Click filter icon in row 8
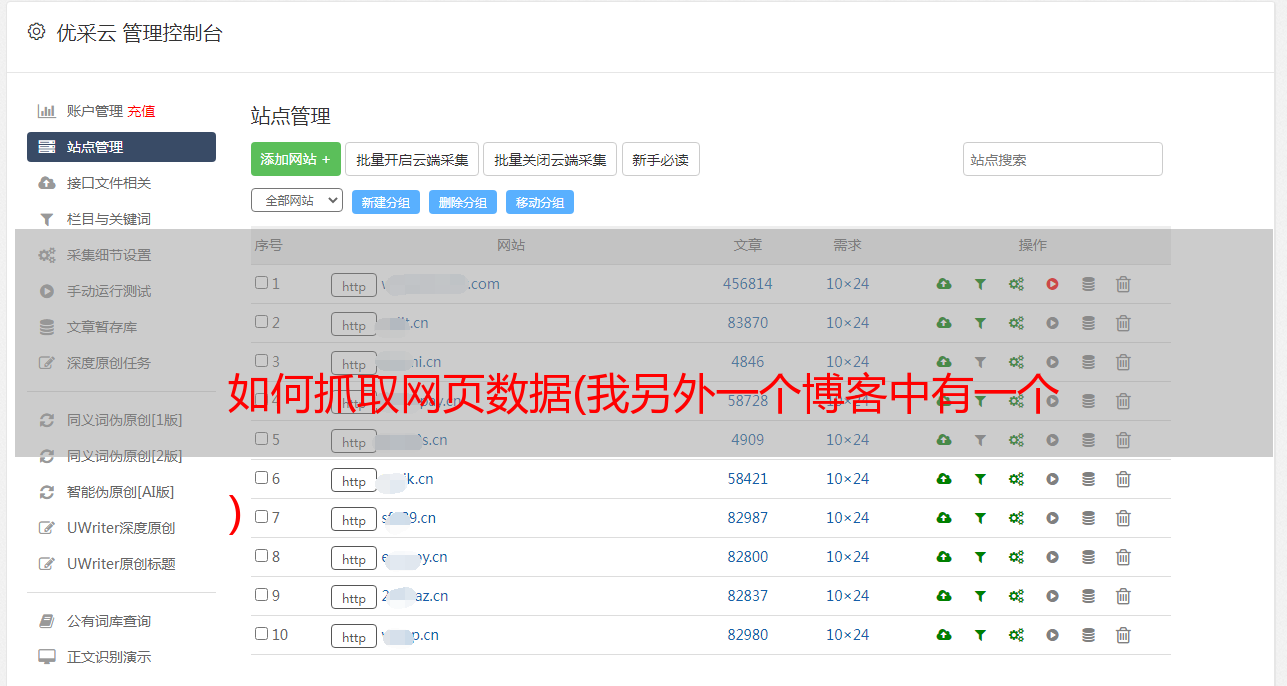Image resolution: width=1287 pixels, height=686 pixels. (x=980, y=557)
